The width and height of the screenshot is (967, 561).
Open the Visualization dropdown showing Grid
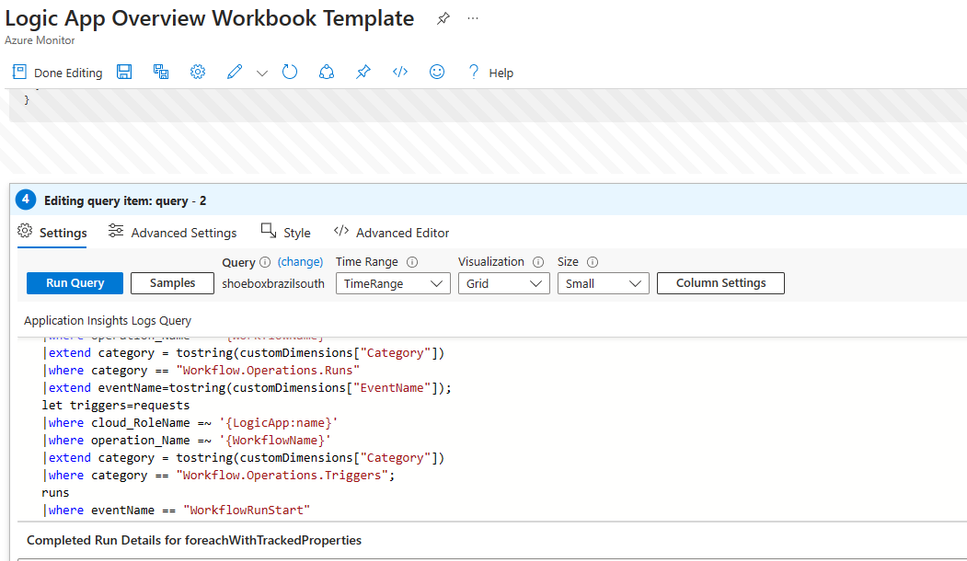click(x=503, y=284)
